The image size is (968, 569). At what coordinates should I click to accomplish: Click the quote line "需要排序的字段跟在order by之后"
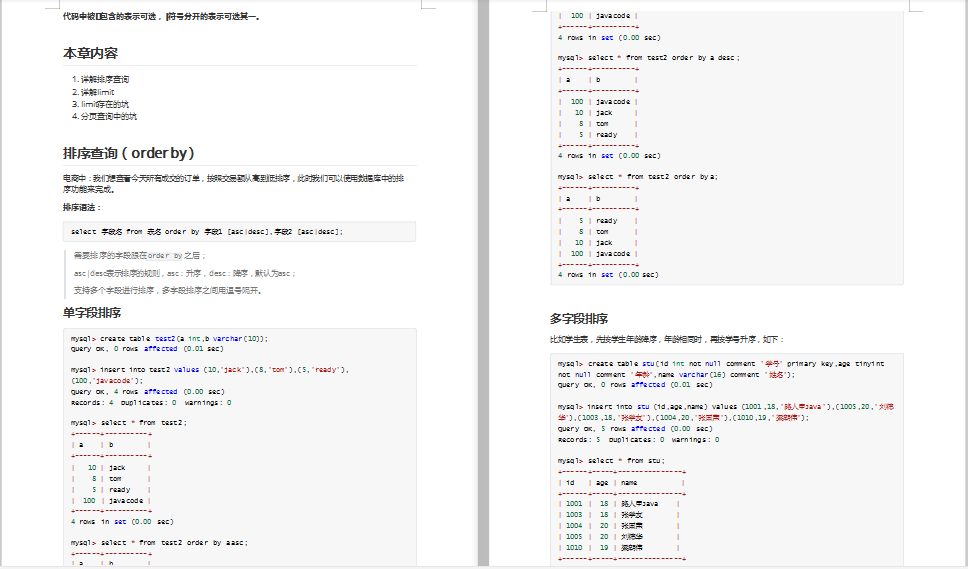click(x=140, y=255)
